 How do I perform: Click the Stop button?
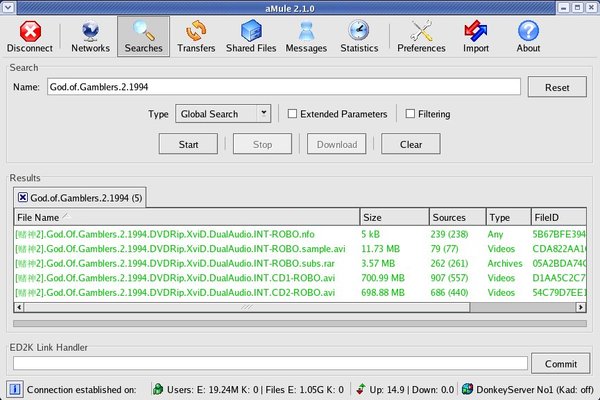point(262,144)
